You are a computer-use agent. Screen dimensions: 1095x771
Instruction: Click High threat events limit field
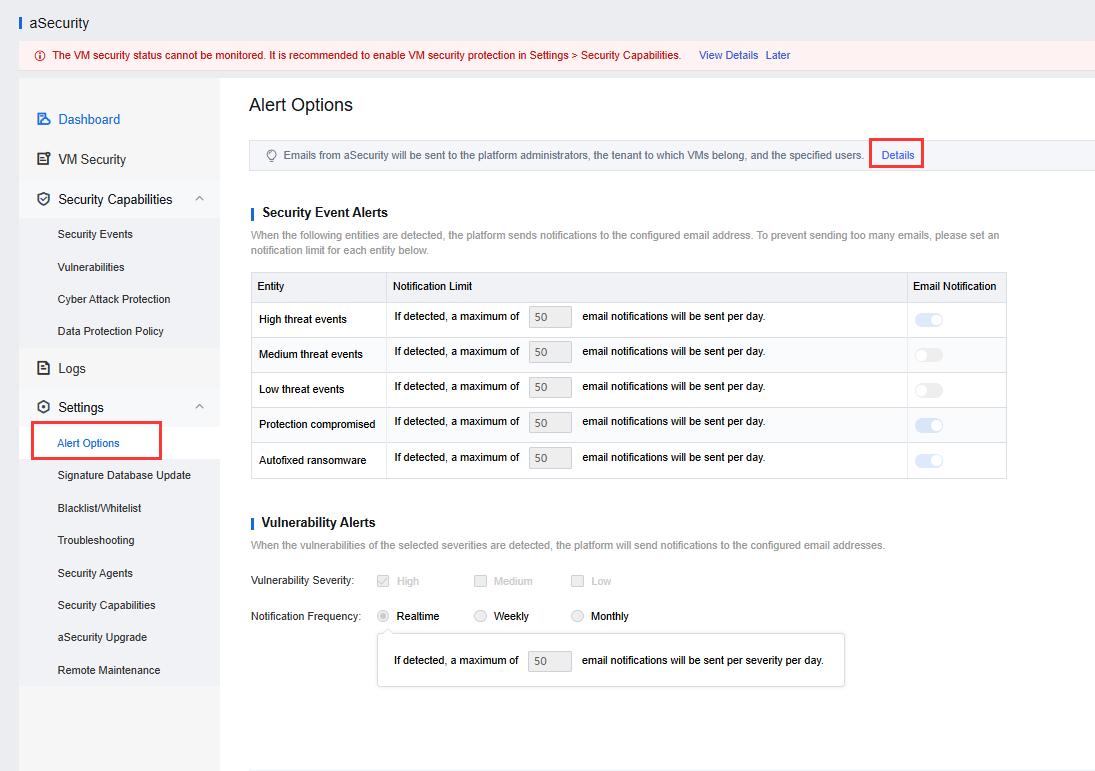point(550,317)
